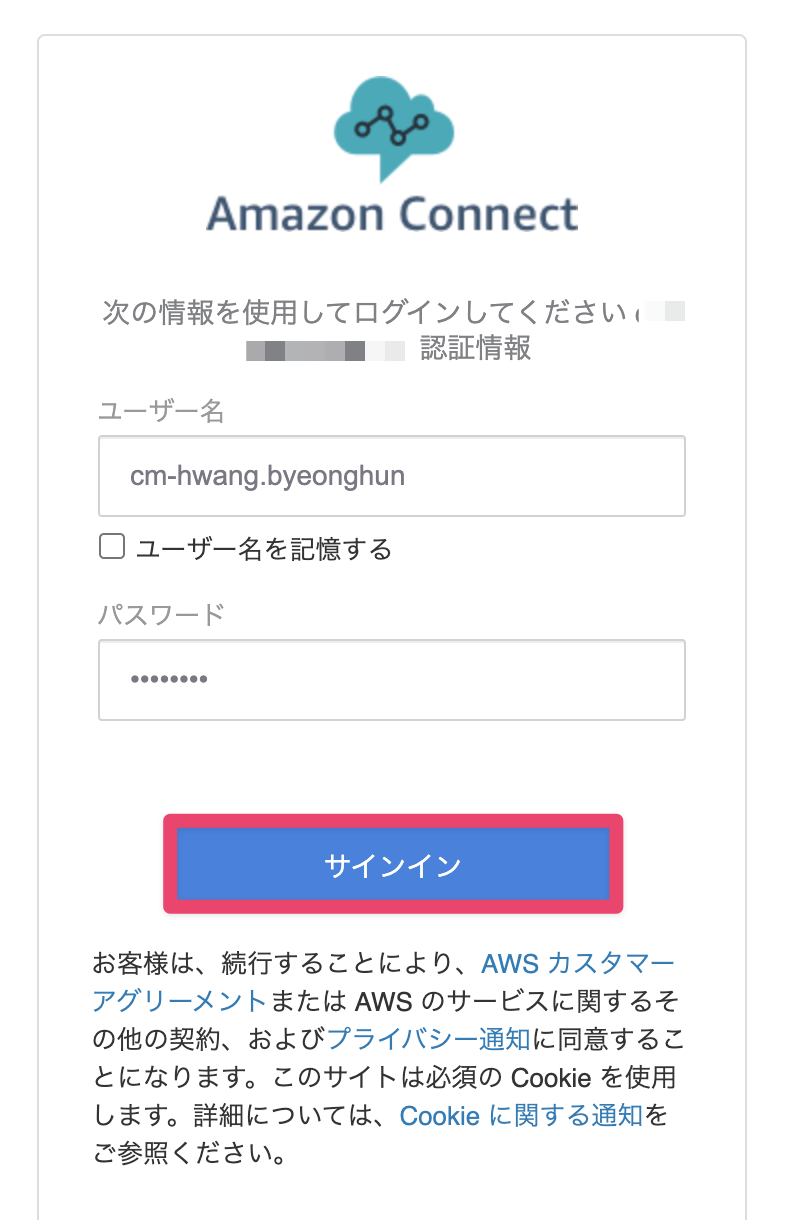Click the パスワード field label
Screen dimensions: 792x1220
point(161,614)
